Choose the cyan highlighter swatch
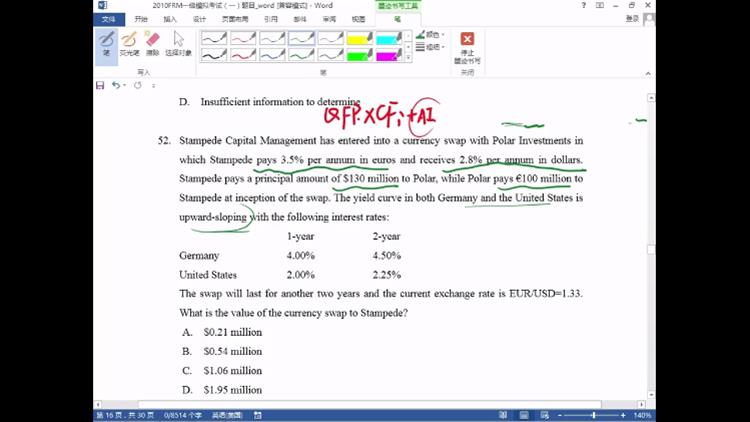This screenshot has width=750, height=422. (x=389, y=38)
